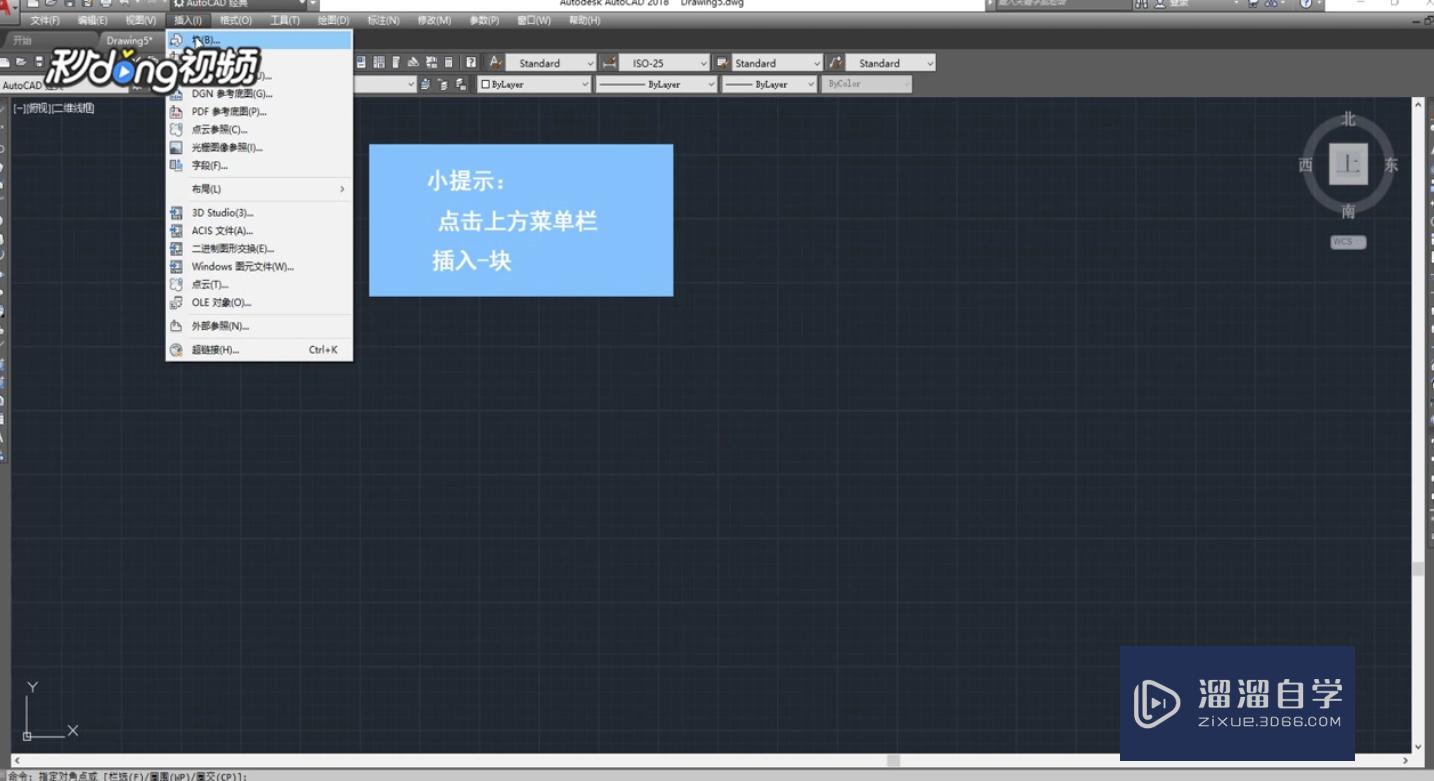
Task: Choose OLE 对象(O)... menu entry
Action: point(259,303)
